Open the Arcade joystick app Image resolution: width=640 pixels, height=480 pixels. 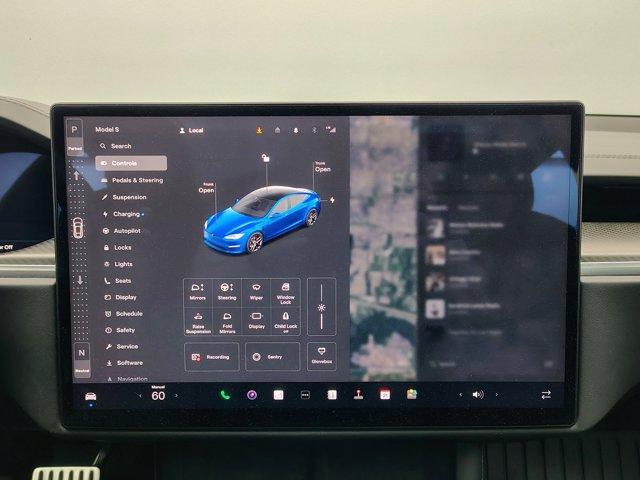(x=358, y=394)
